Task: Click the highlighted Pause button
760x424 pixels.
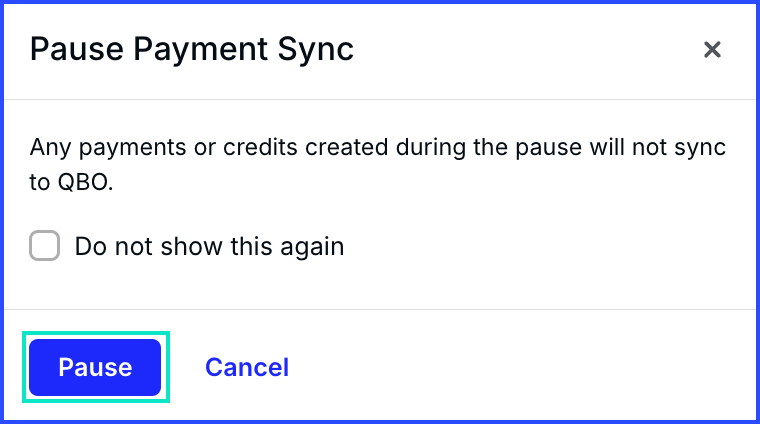Action: [95, 367]
